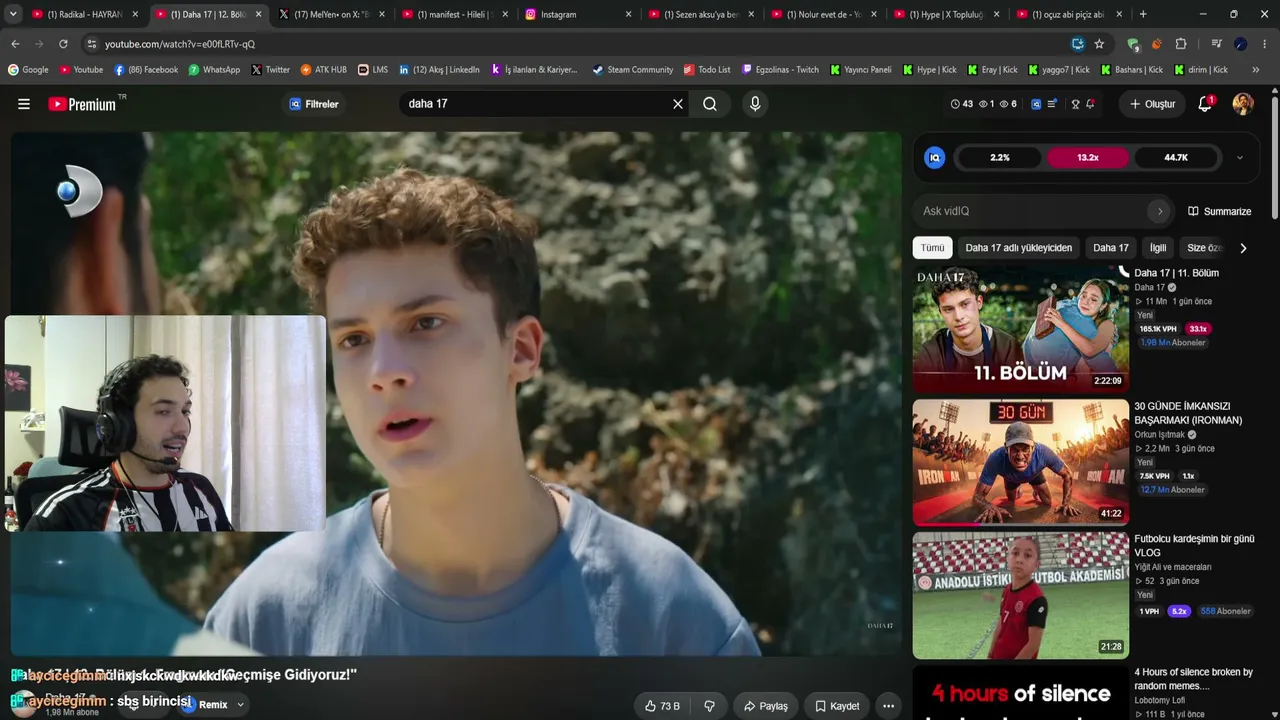Open the Remix dropdown arrow
Image resolution: width=1280 pixels, height=720 pixels.
click(x=240, y=705)
